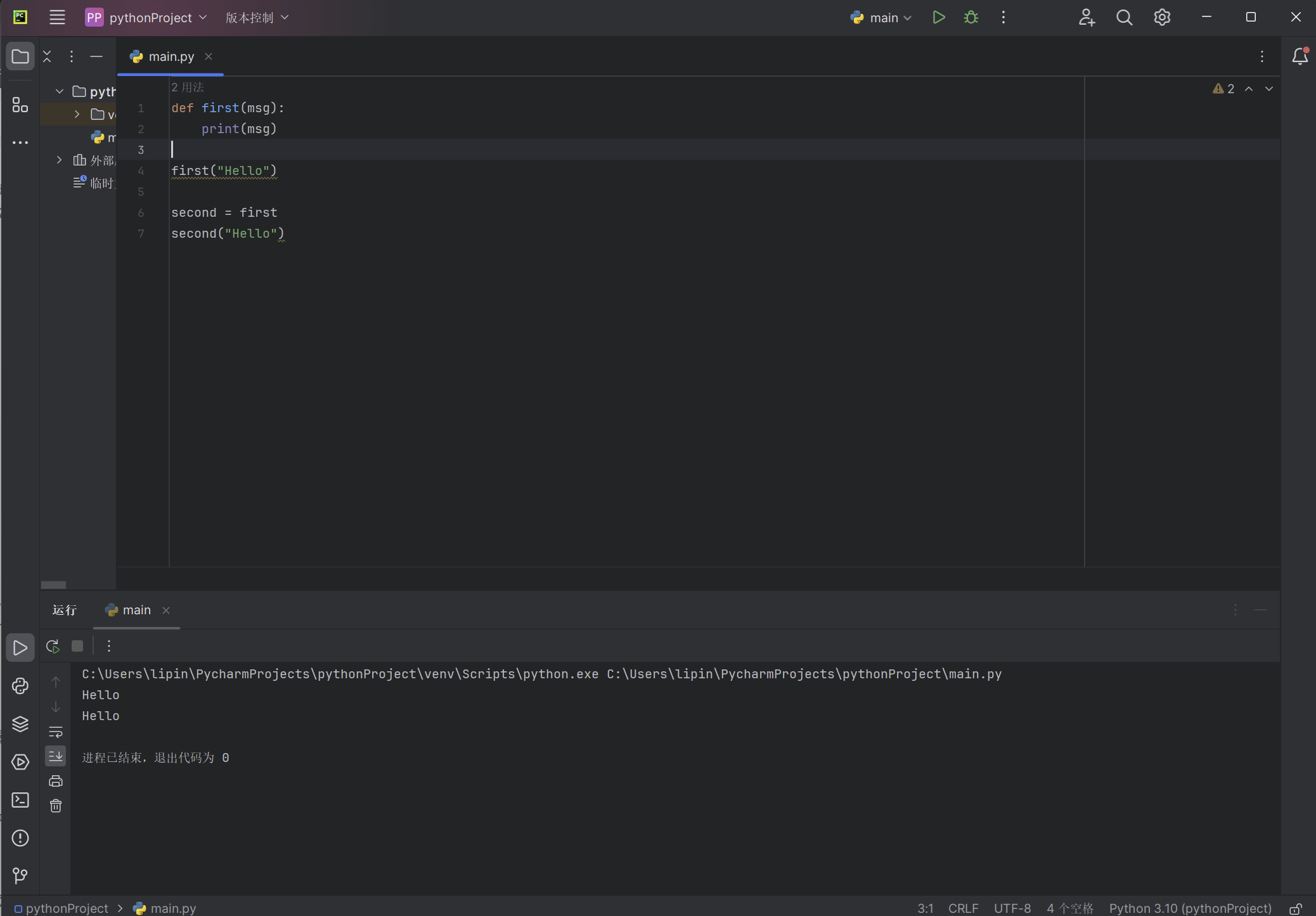Open version control 版本控制 dropdown
The height and width of the screenshot is (916, 1316).
[x=257, y=17]
